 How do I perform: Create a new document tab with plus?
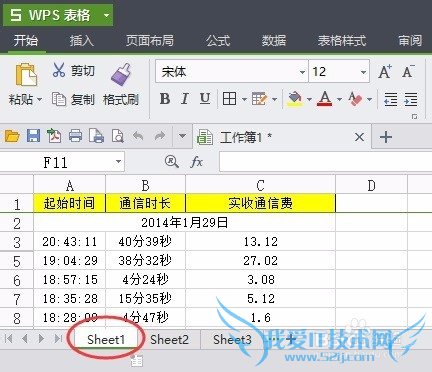(386, 137)
